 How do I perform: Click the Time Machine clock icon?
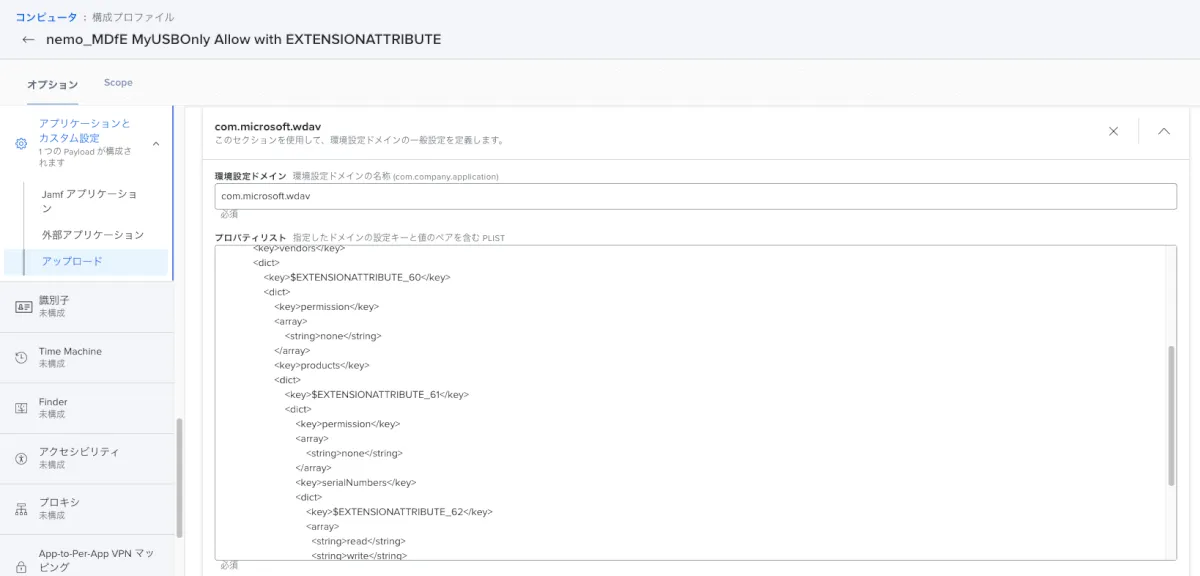[21, 357]
